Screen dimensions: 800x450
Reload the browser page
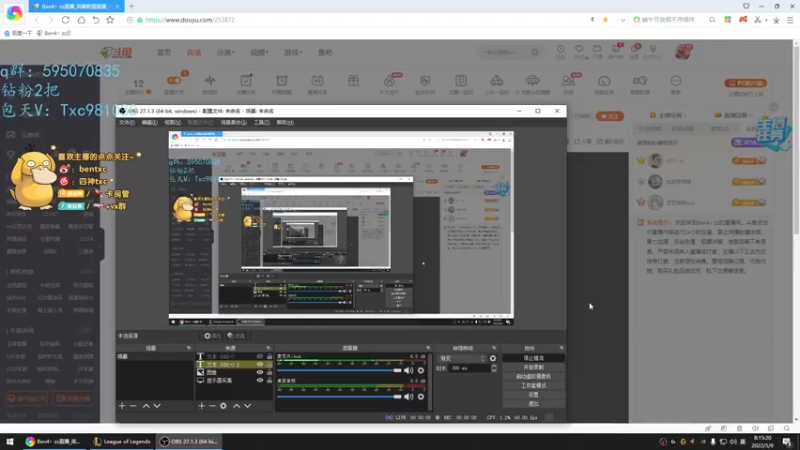[x=66, y=20]
